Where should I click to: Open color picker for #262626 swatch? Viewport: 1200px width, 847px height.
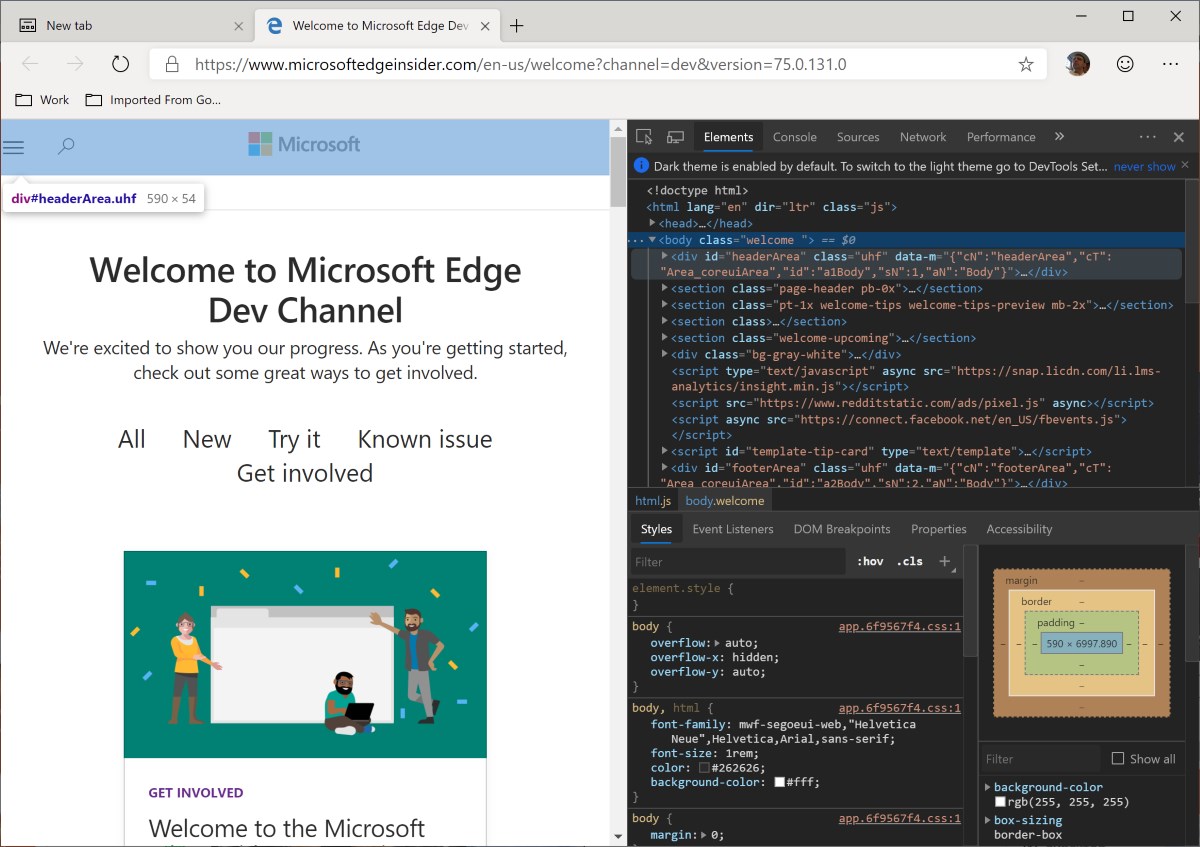[704, 768]
